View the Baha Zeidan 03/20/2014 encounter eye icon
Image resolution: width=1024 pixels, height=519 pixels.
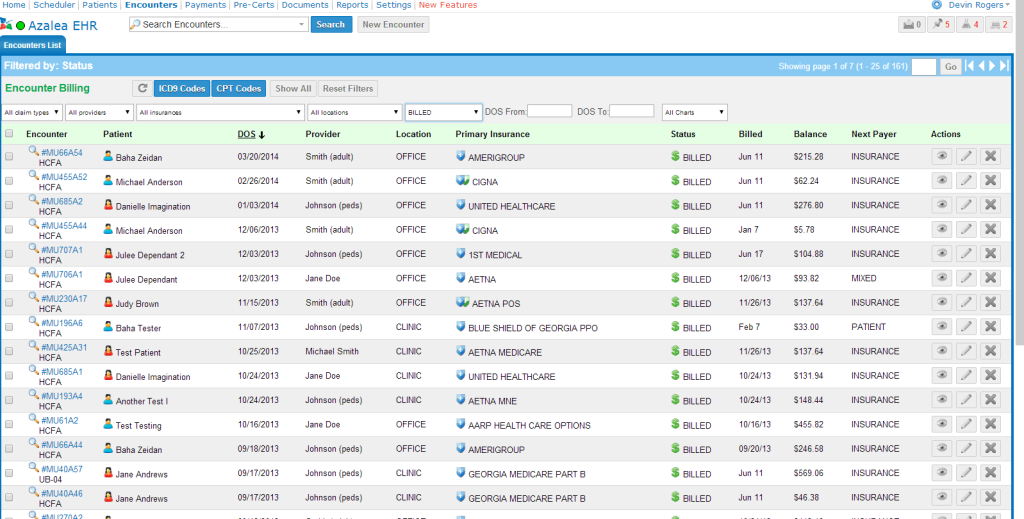941,157
